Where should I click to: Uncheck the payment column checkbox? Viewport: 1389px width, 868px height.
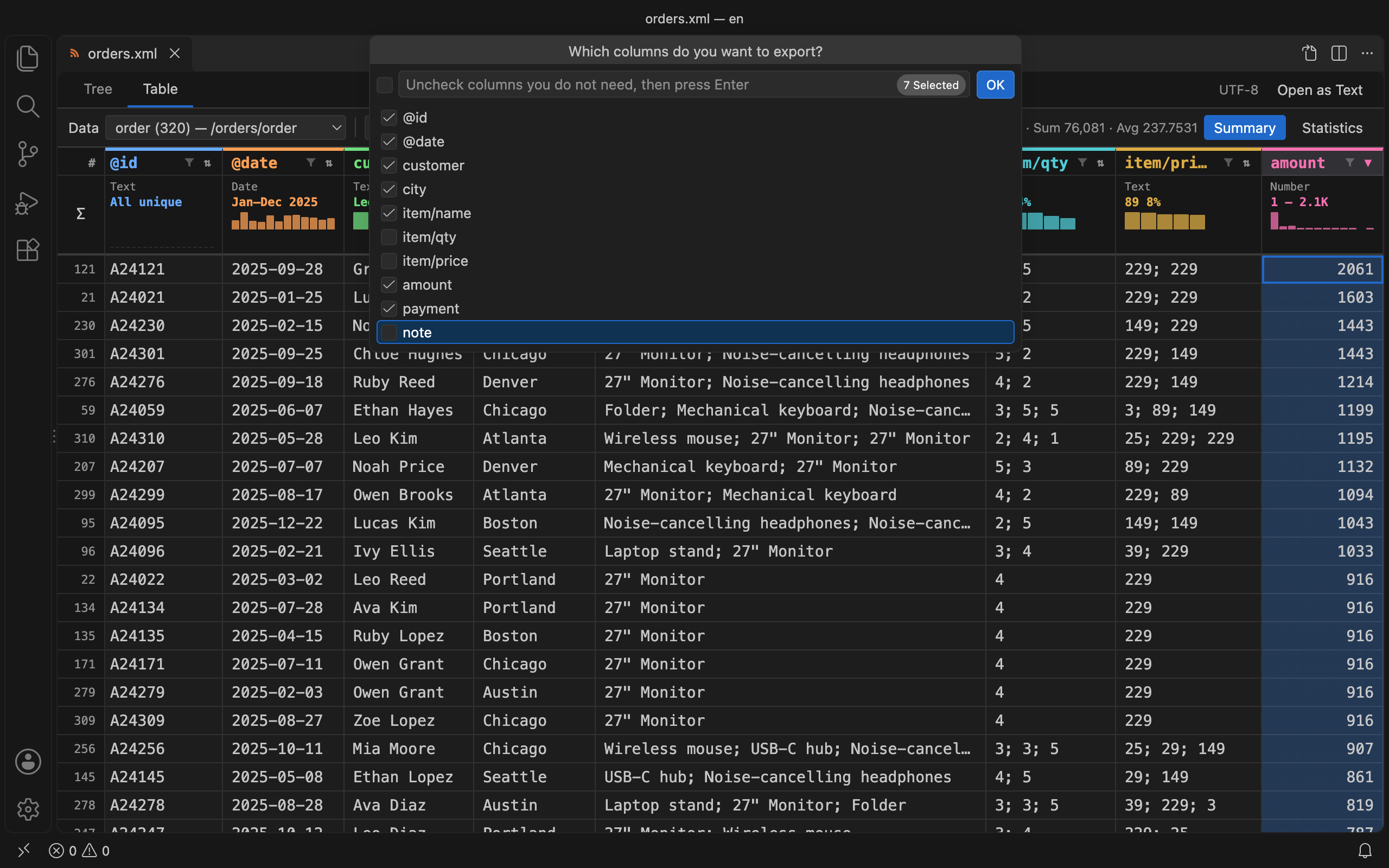(389, 309)
